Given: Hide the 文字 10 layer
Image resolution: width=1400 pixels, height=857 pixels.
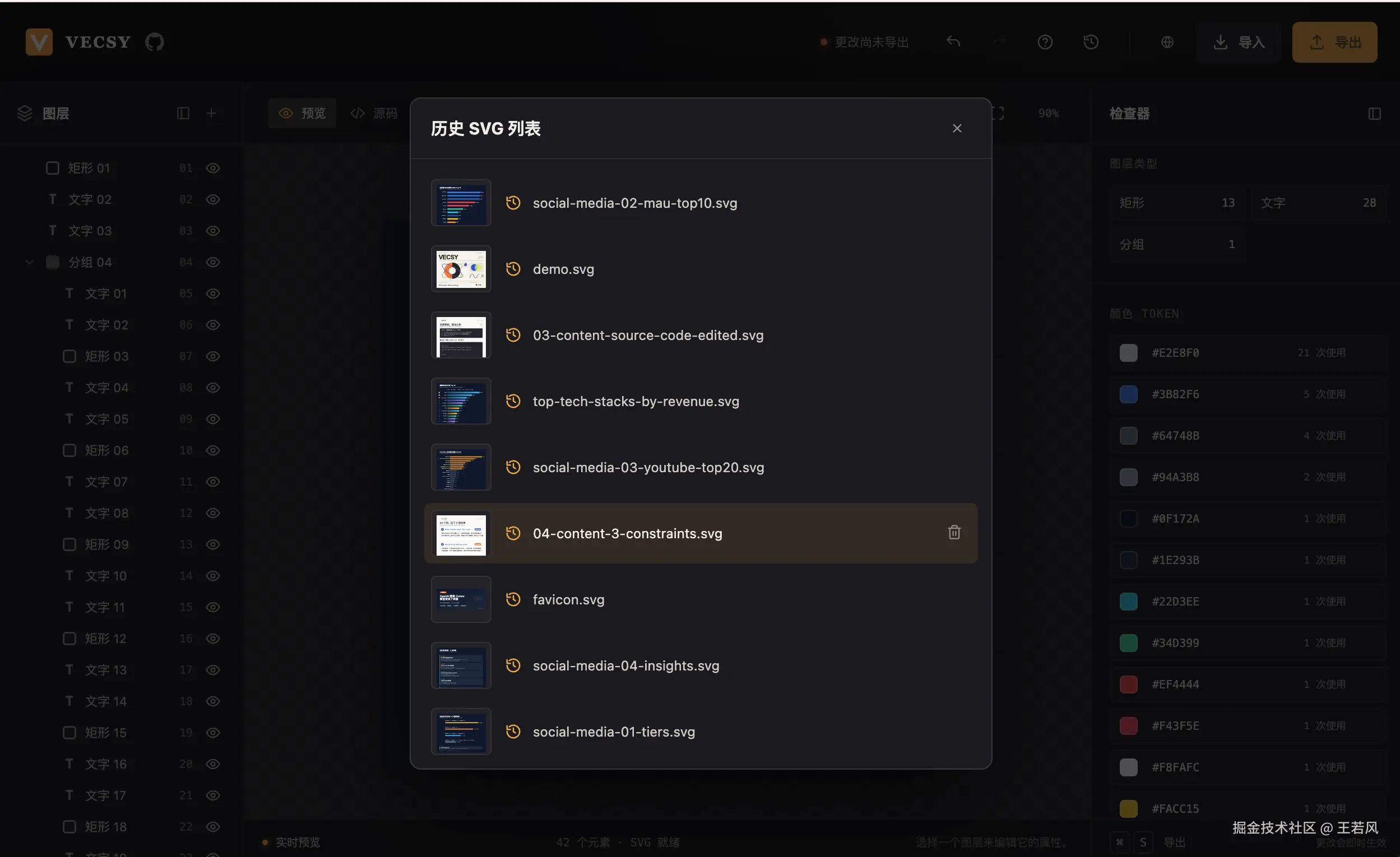Looking at the screenshot, I should pos(212,575).
